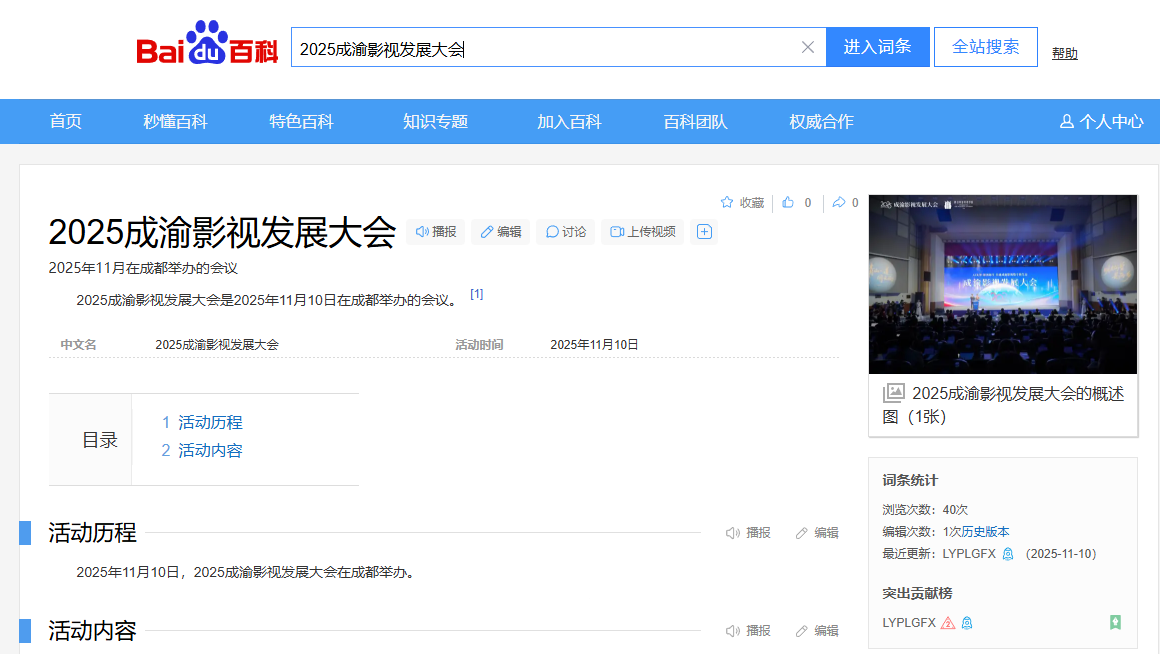
Task: Clear the search box with X icon
Action: 808,47
